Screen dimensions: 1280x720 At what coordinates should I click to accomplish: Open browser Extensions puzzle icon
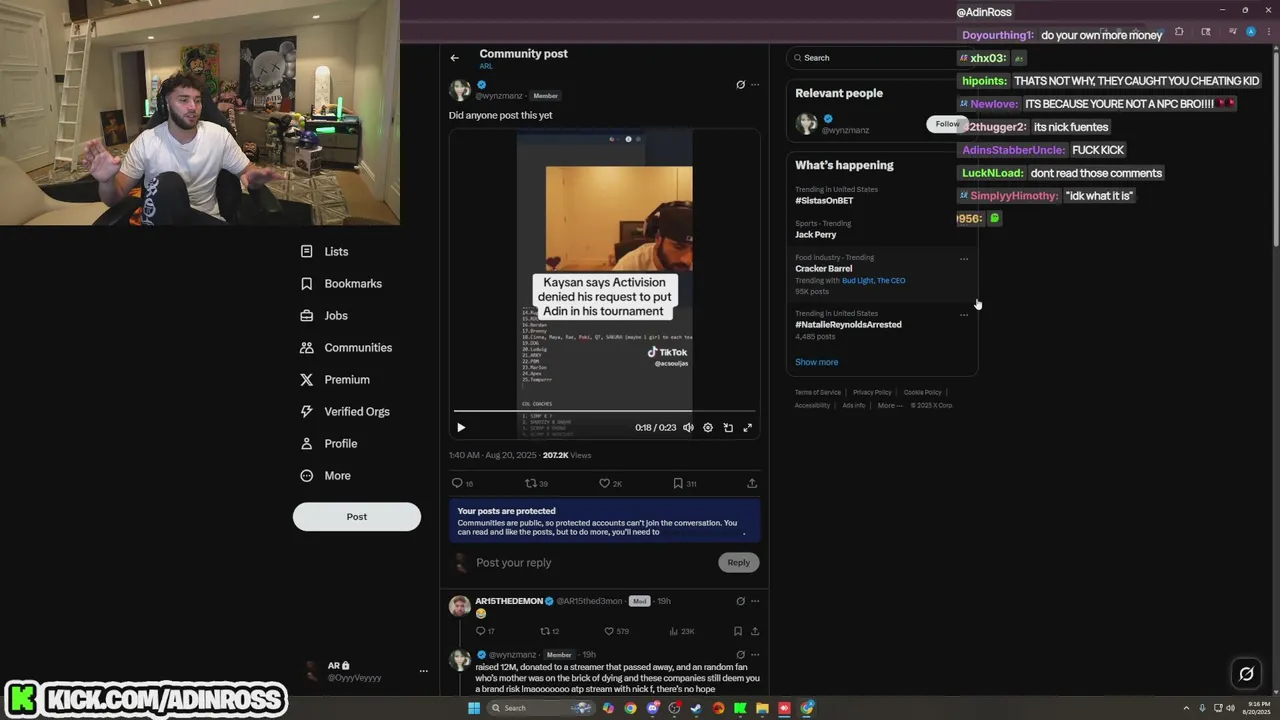click(x=1178, y=32)
